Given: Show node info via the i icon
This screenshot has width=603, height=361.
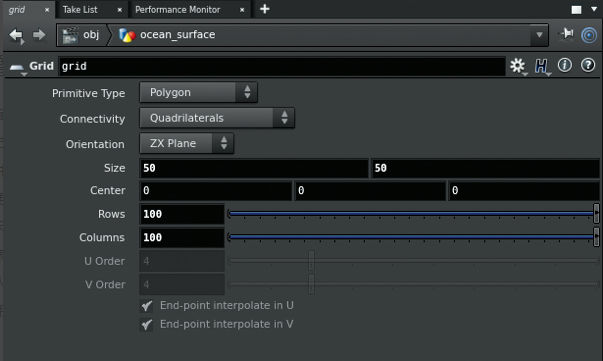Looking at the screenshot, I should [x=565, y=65].
